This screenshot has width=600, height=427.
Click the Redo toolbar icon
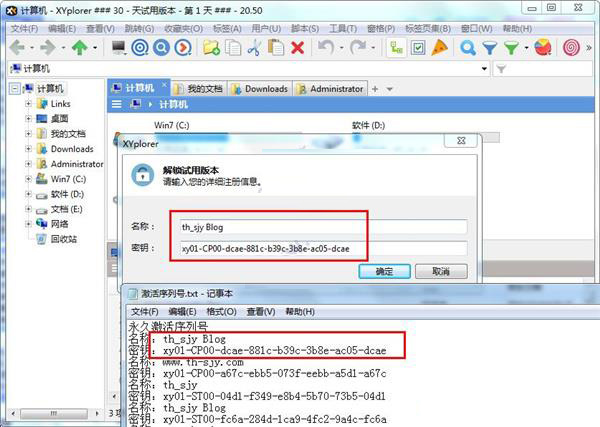point(358,47)
